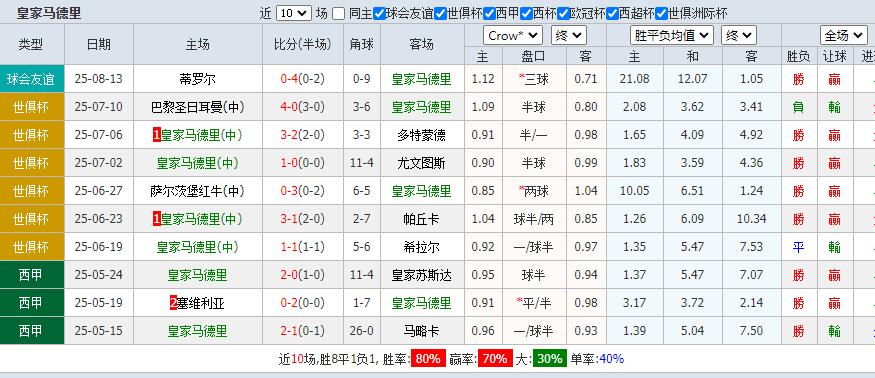Open the 0-4(0-2) score on 25-08-13

302,79
